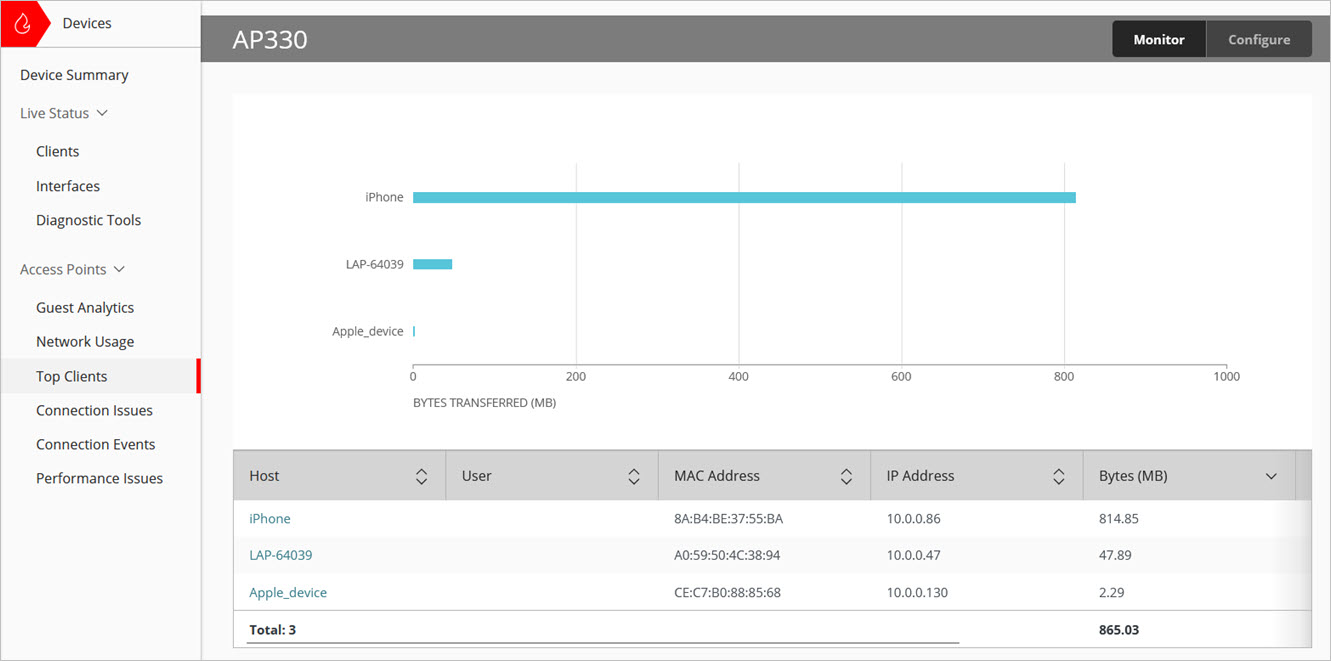Image resolution: width=1331 pixels, height=661 pixels.
Task: Open Connection Events page
Action: 96,443
